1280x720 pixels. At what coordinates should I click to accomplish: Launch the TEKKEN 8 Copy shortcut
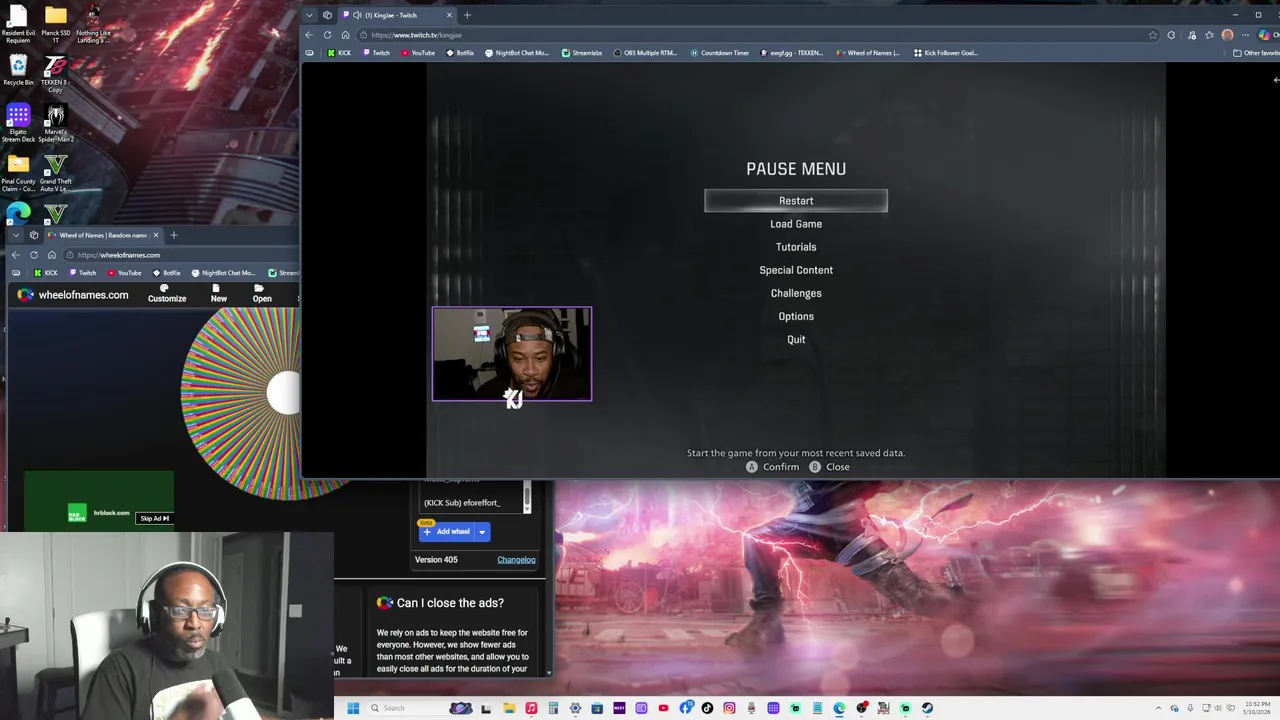(x=55, y=72)
